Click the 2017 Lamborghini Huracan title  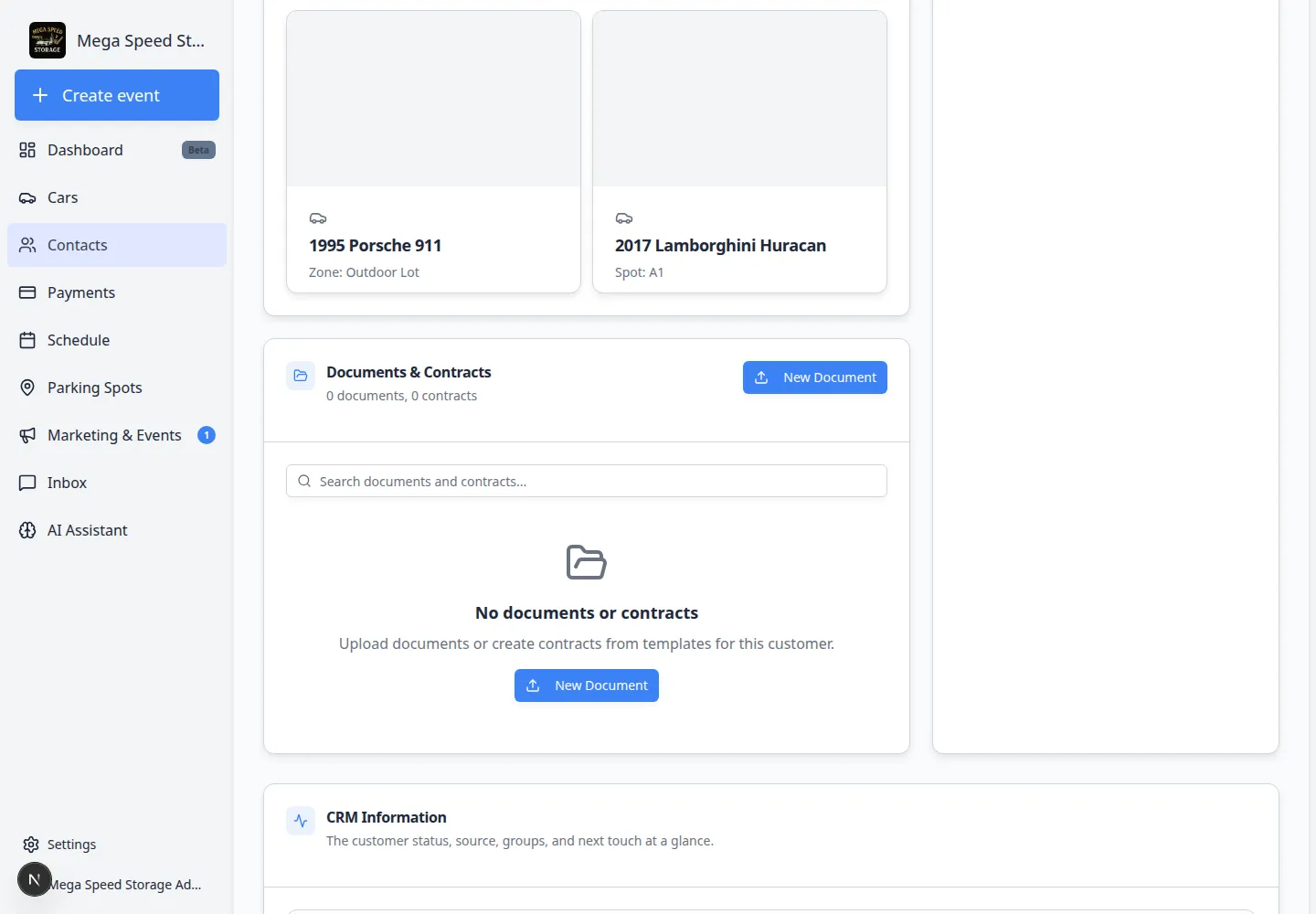click(721, 246)
